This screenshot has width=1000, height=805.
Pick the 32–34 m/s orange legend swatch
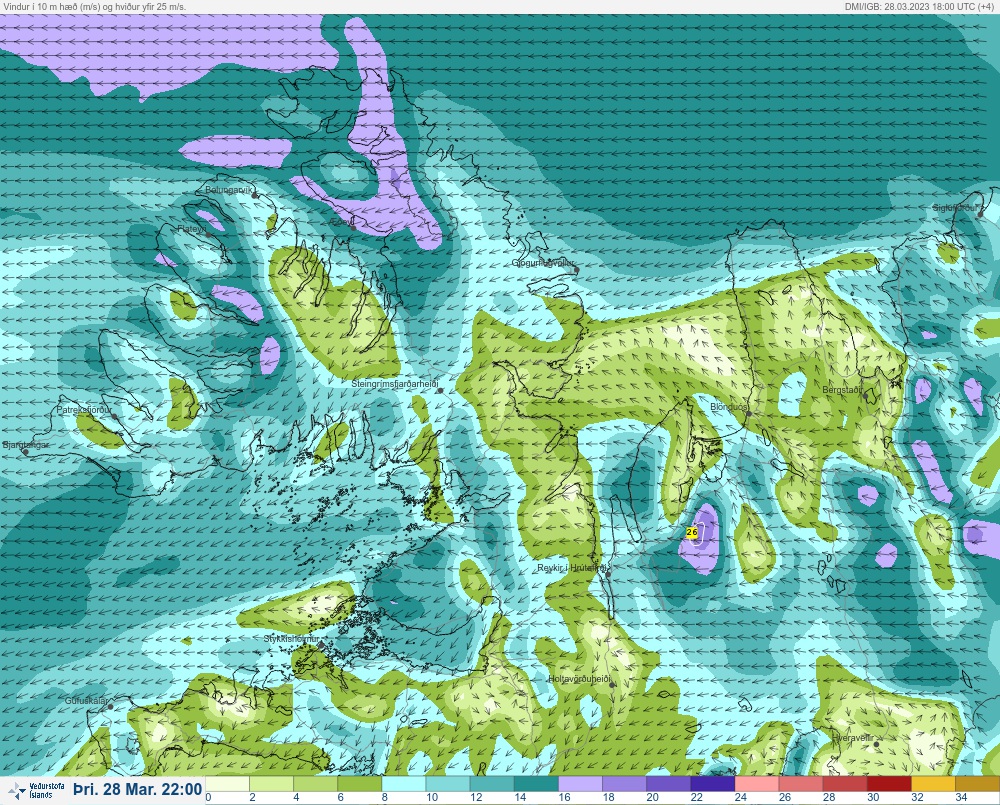(x=933, y=783)
